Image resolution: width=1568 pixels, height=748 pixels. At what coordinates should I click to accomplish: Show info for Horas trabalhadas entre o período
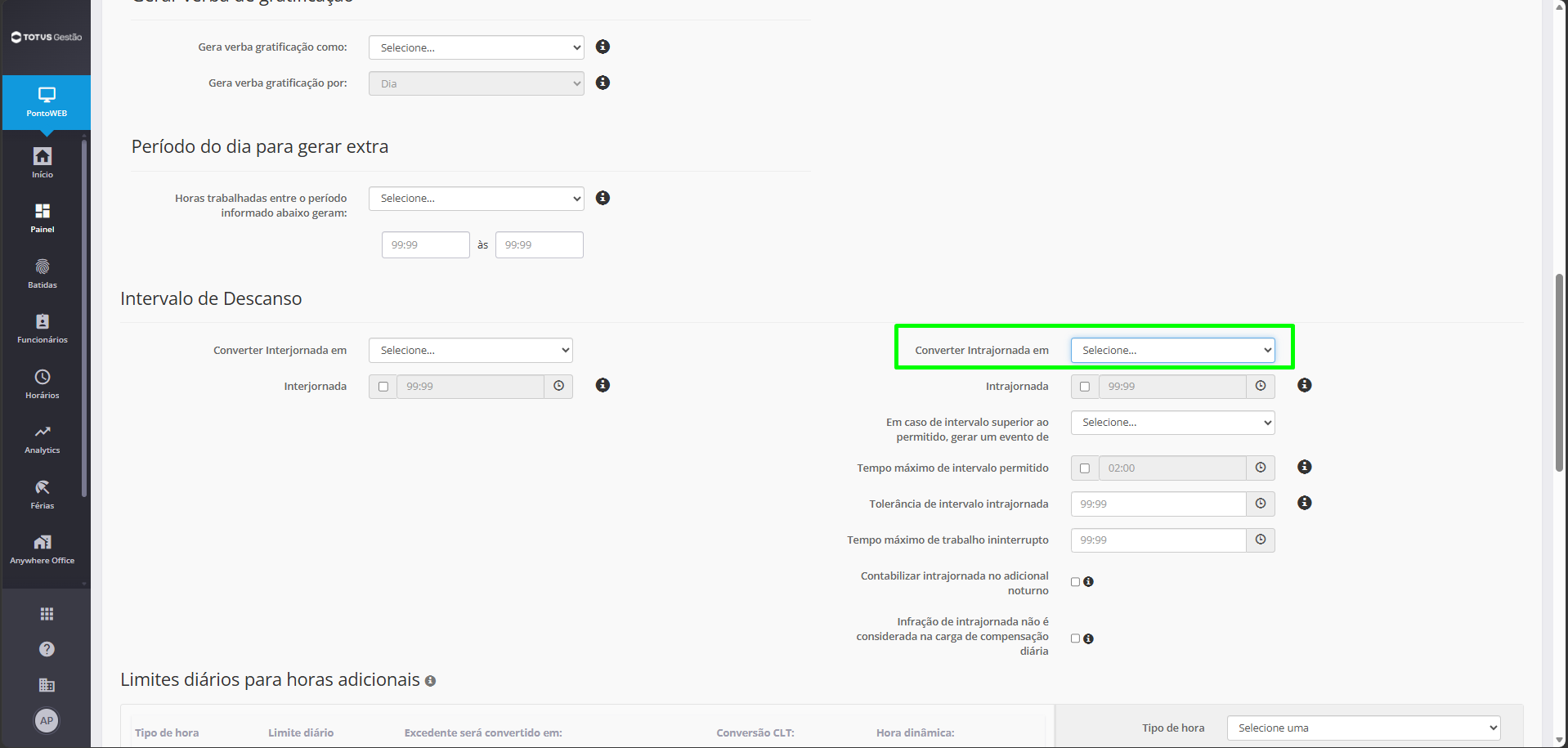[603, 198]
